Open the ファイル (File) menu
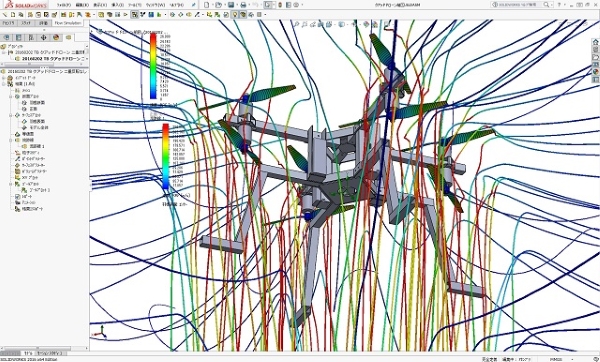This screenshot has width=600, height=362. (x=64, y=5)
